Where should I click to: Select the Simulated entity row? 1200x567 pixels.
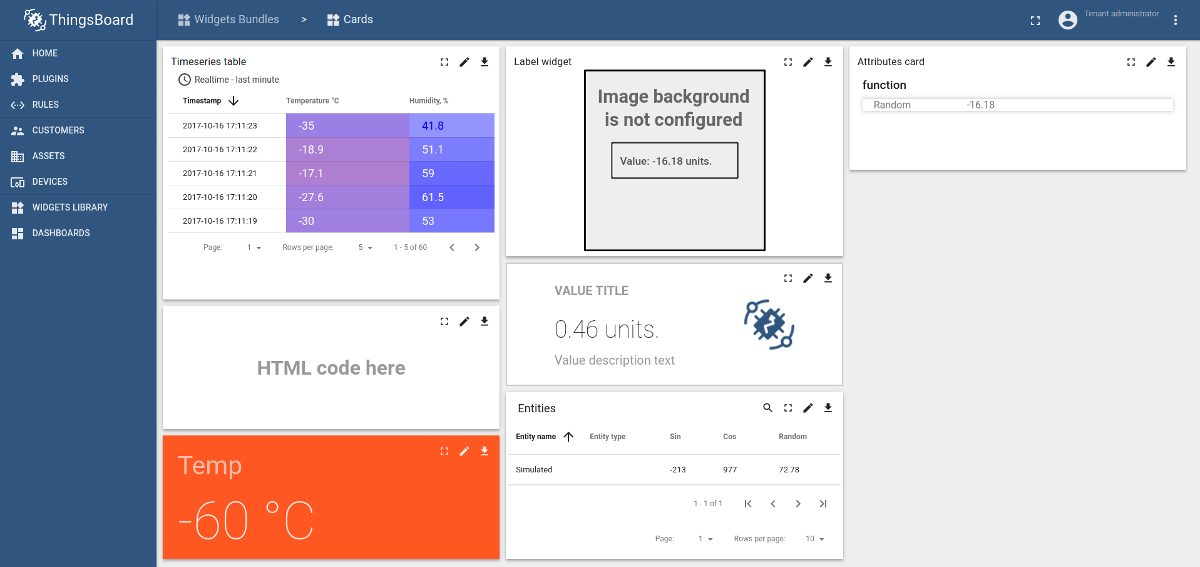pos(534,470)
